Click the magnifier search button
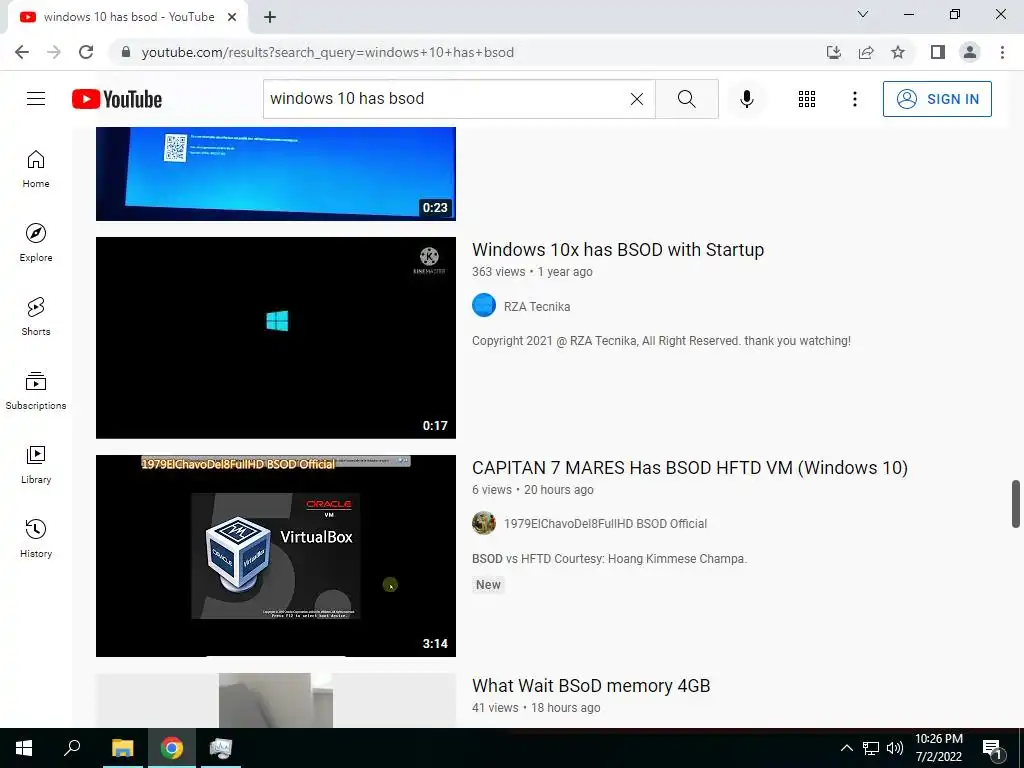 tap(686, 99)
